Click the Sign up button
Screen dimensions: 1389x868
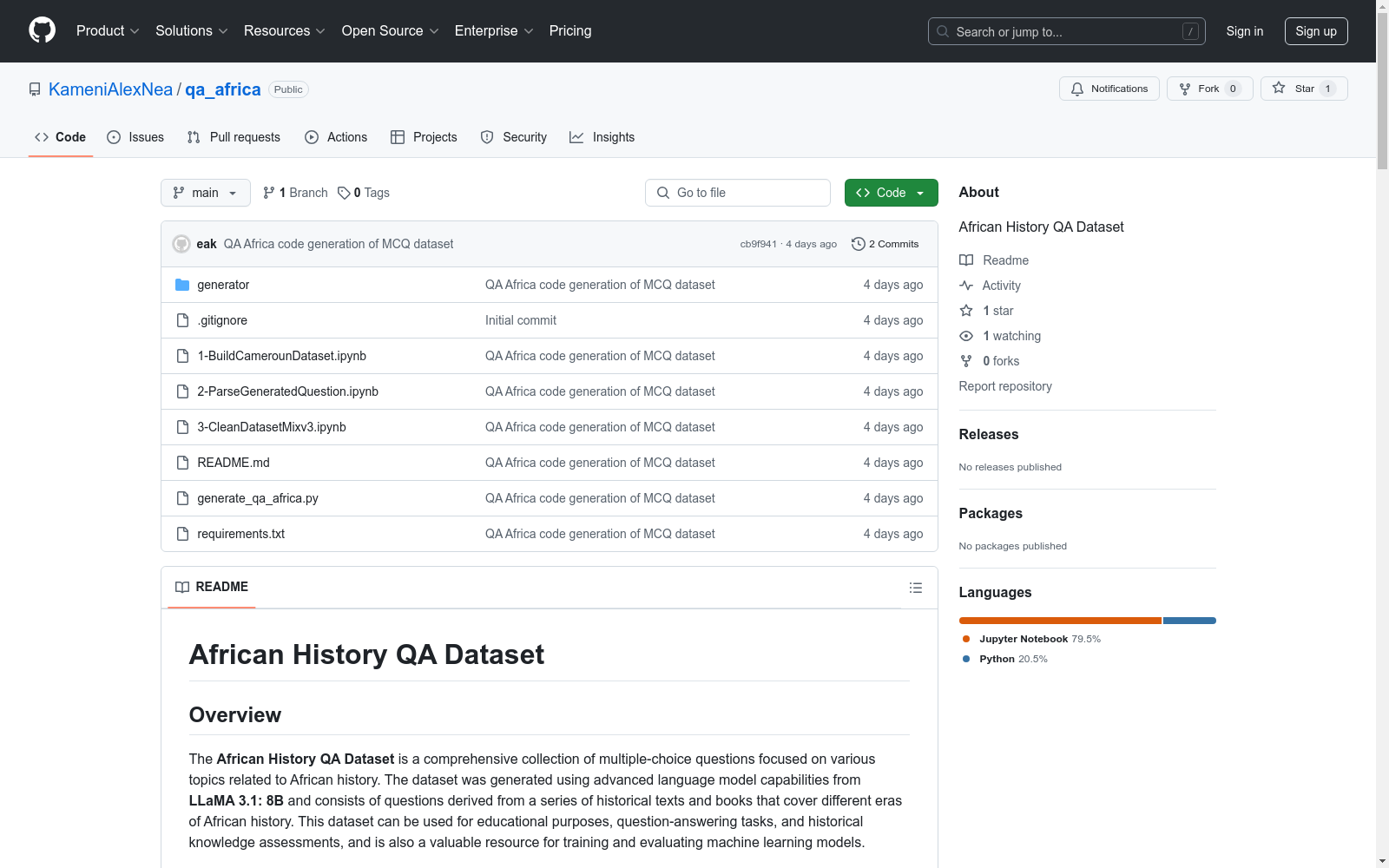coord(1316,31)
